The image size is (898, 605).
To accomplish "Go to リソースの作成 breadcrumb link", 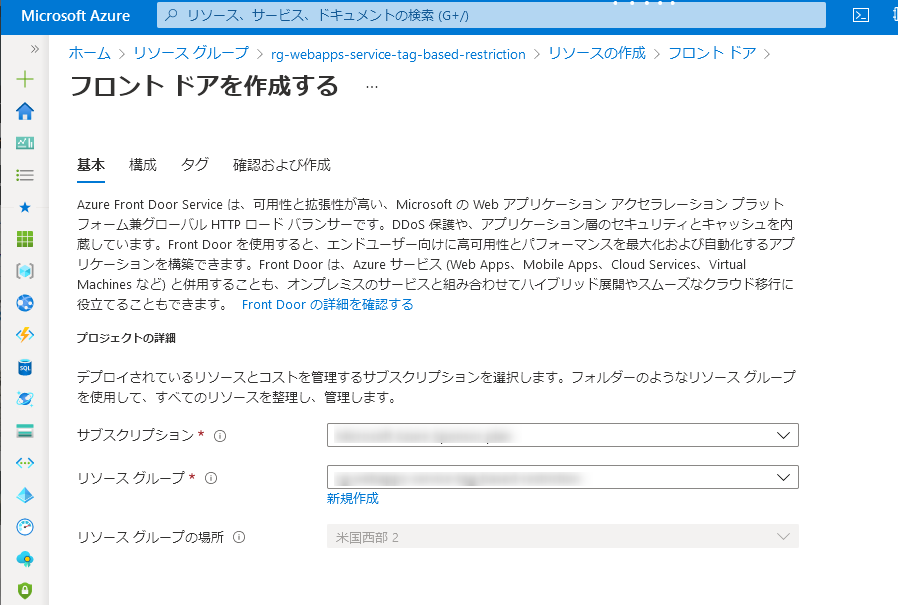I will click(x=597, y=53).
